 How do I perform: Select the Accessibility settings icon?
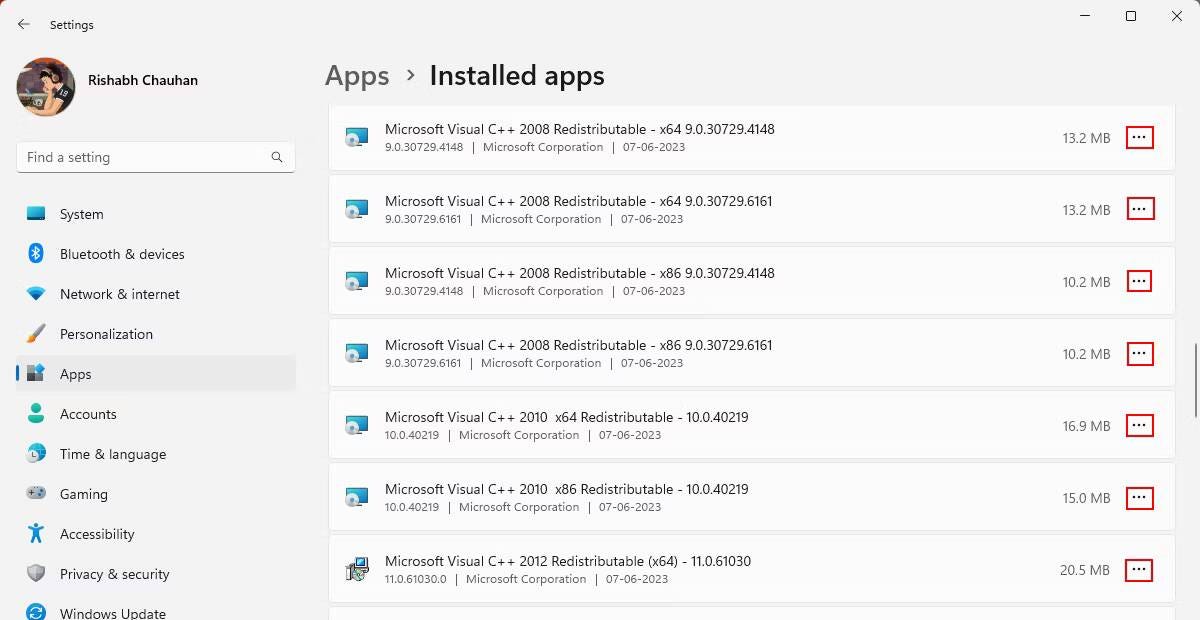coord(36,534)
